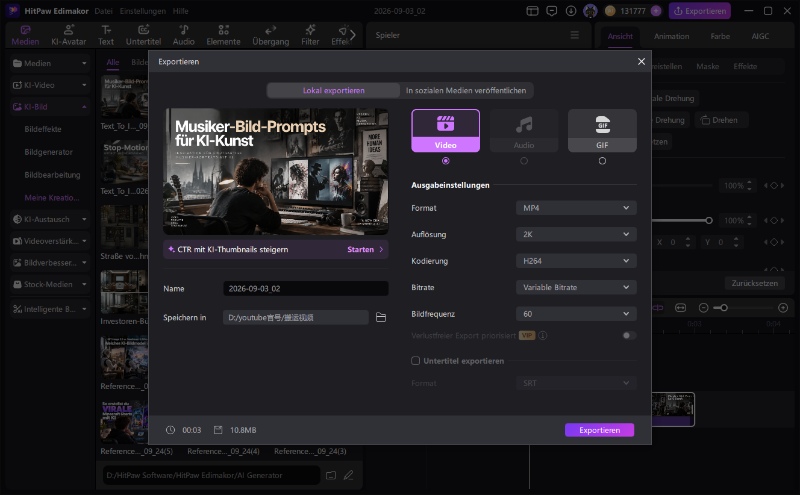Open the Audio tool

[x=184, y=36]
